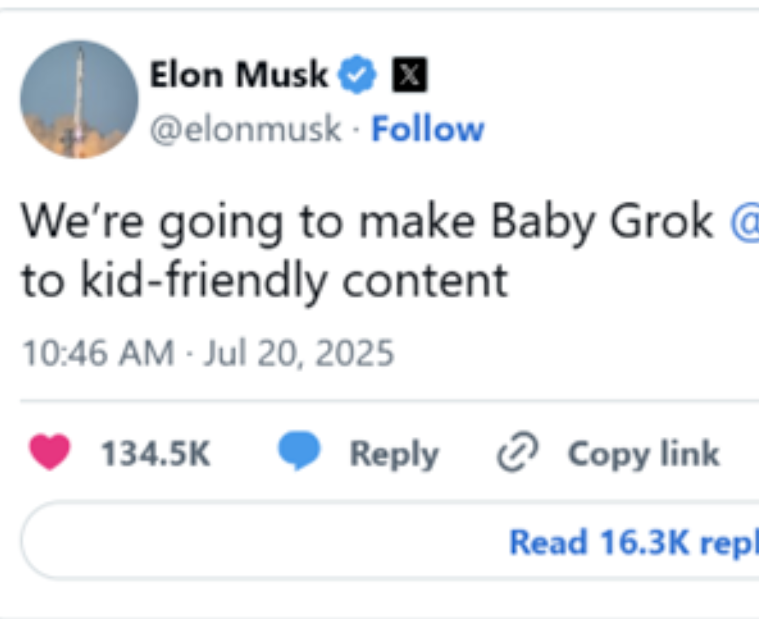Click the Elon Musk display name

[x=238, y=75]
